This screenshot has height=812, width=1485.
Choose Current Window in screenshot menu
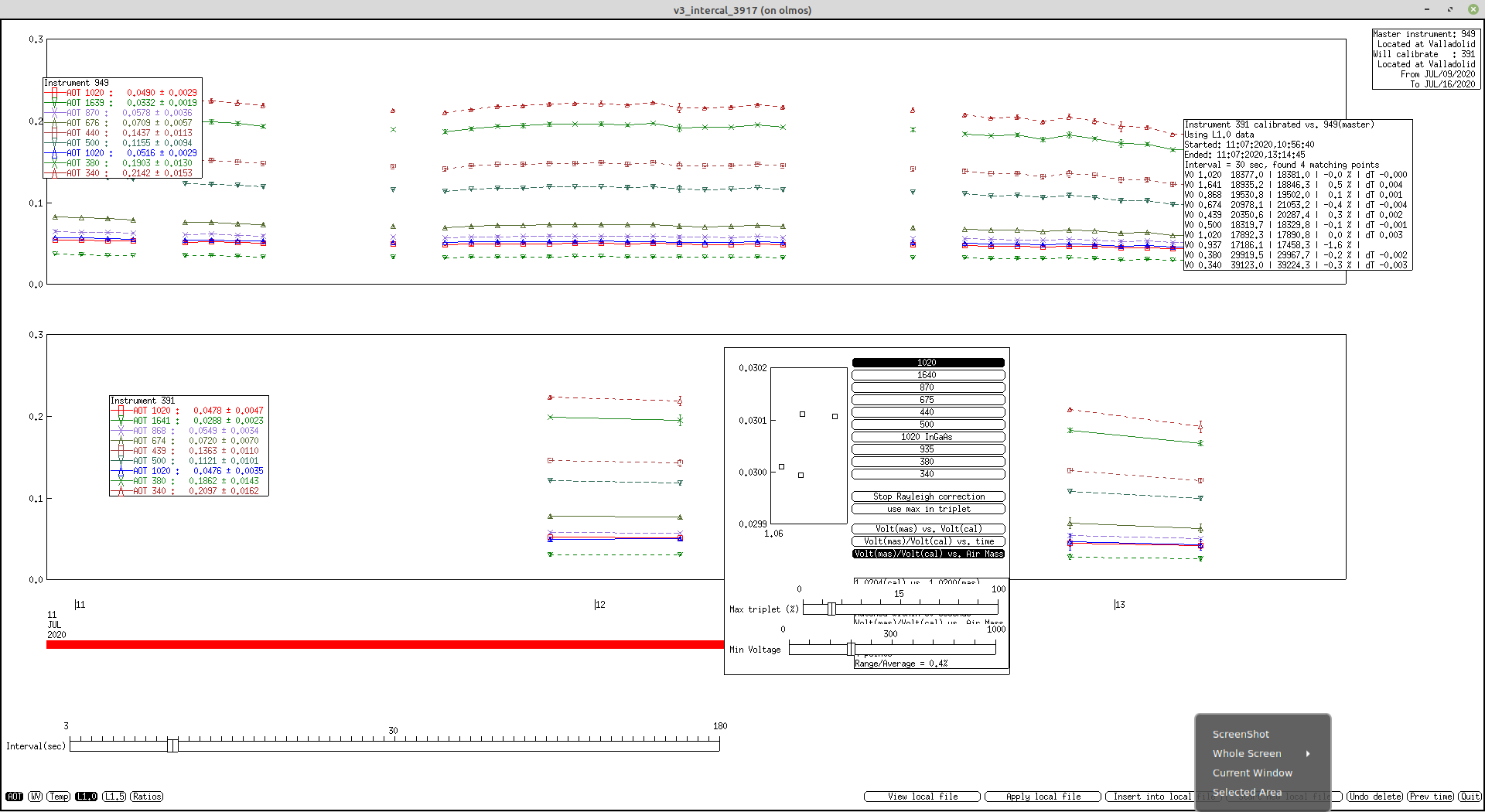[1252, 773]
